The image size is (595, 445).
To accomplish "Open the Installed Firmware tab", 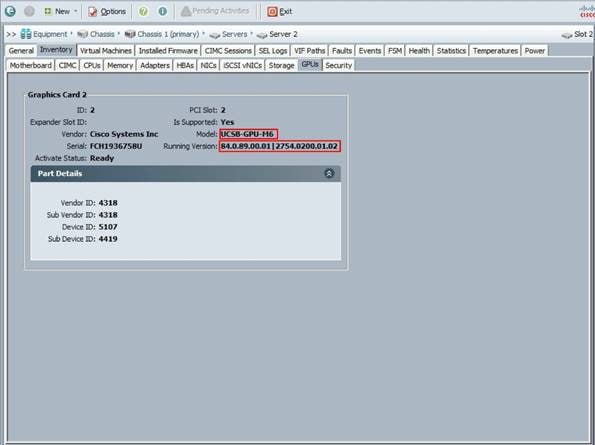I will pos(168,51).
